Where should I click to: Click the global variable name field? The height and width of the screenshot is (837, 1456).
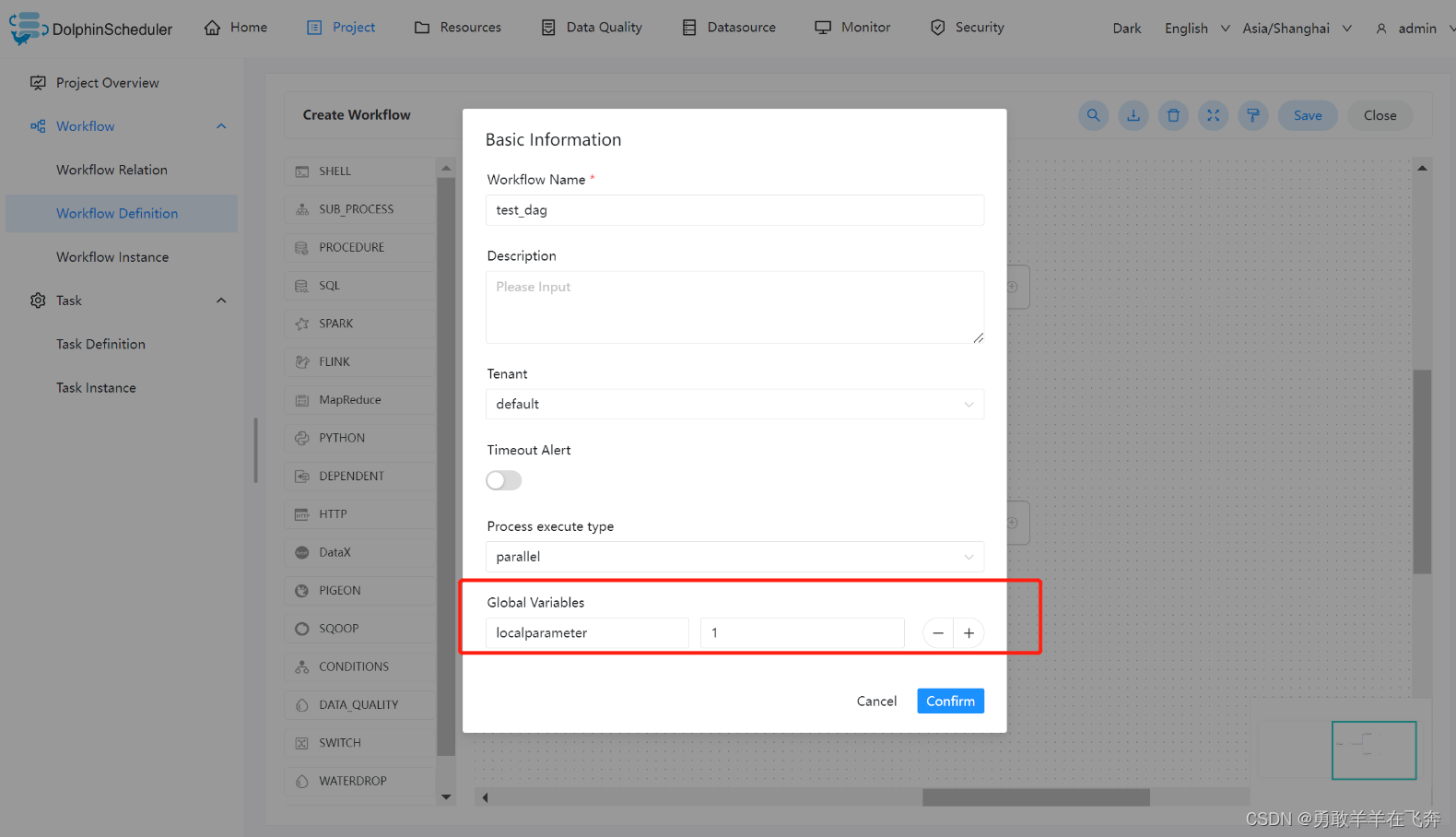click(587, 633)
